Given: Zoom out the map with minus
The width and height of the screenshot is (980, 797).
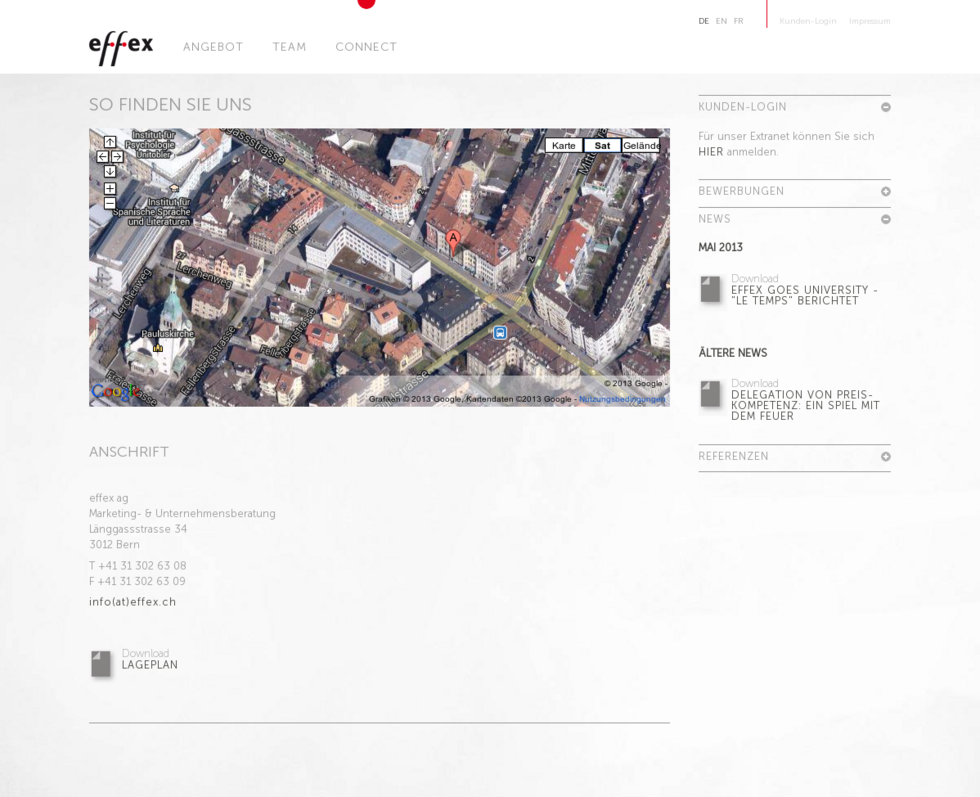Looking at the screenshot, I should (x=110, y=203).
